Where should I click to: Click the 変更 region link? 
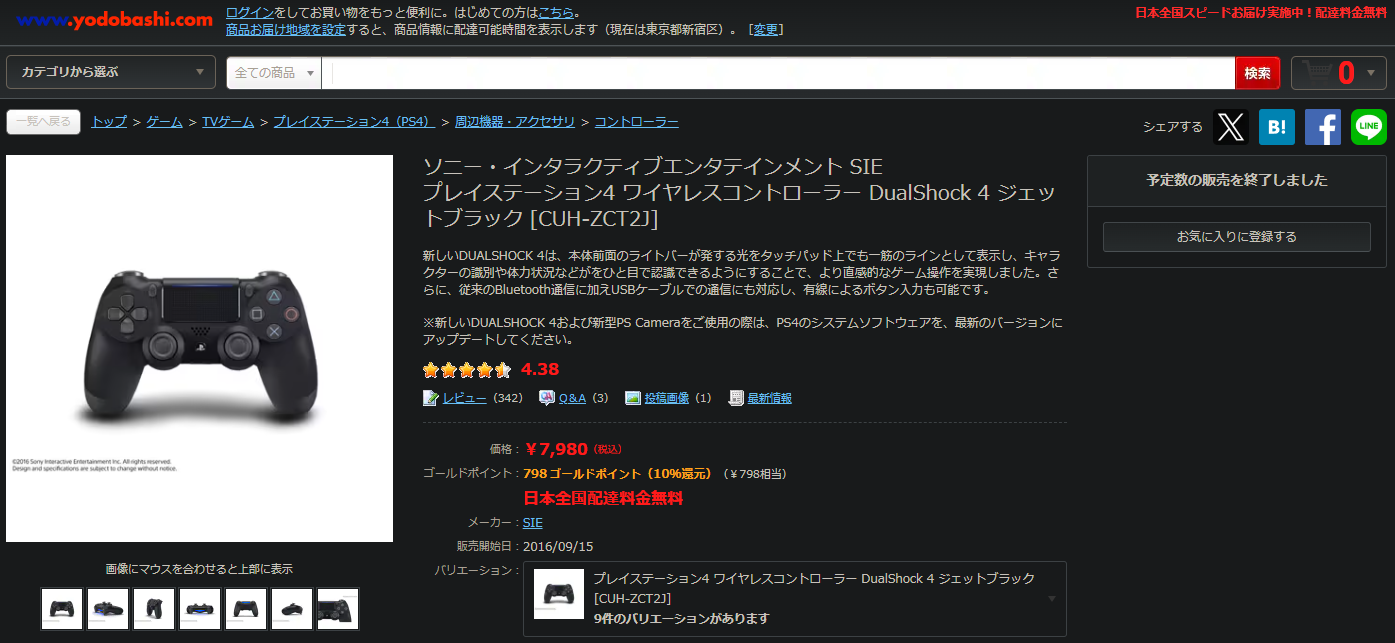766,29
